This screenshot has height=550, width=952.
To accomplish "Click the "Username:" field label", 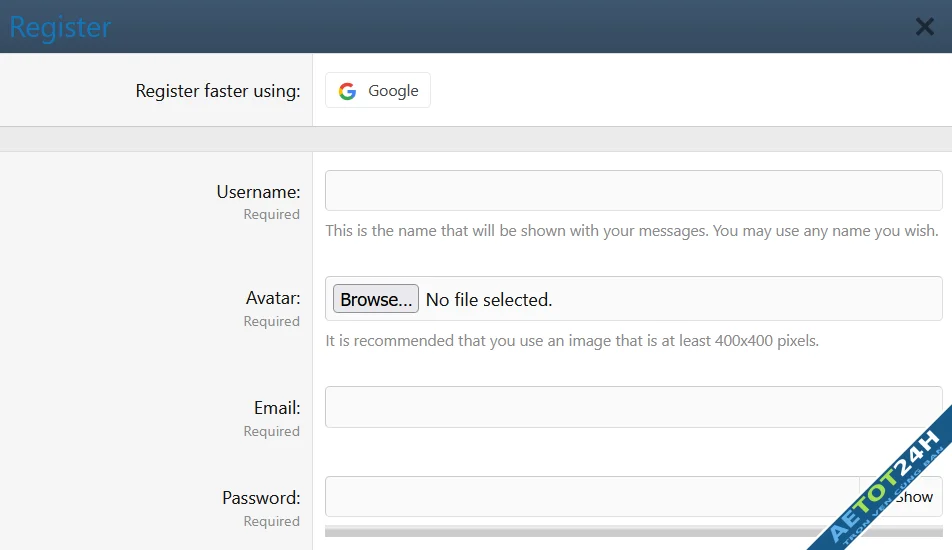I will tap(258, 192).
